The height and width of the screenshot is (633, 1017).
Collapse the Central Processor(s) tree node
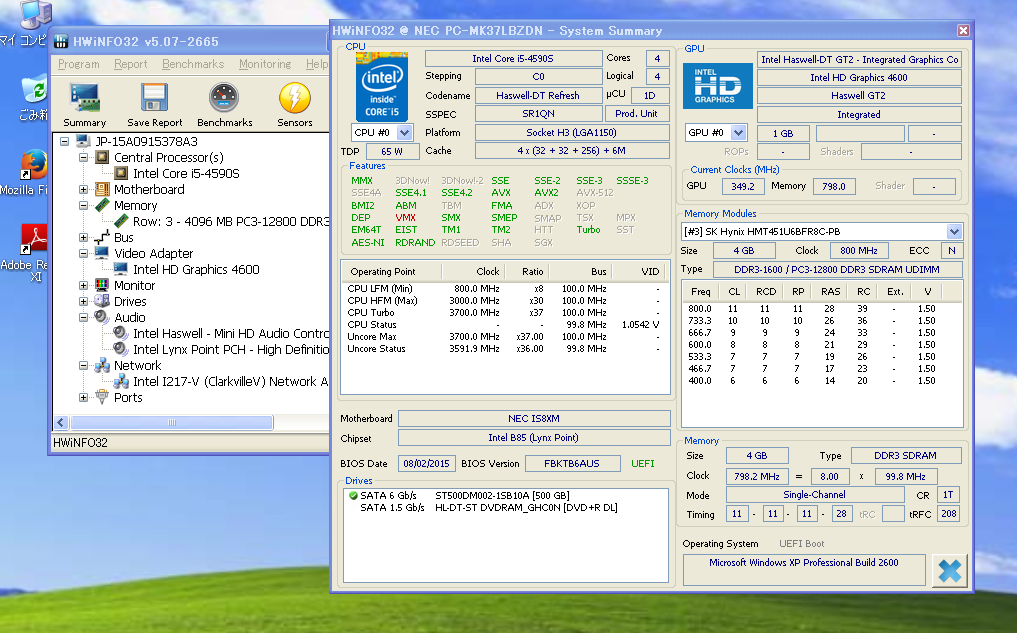85,157
